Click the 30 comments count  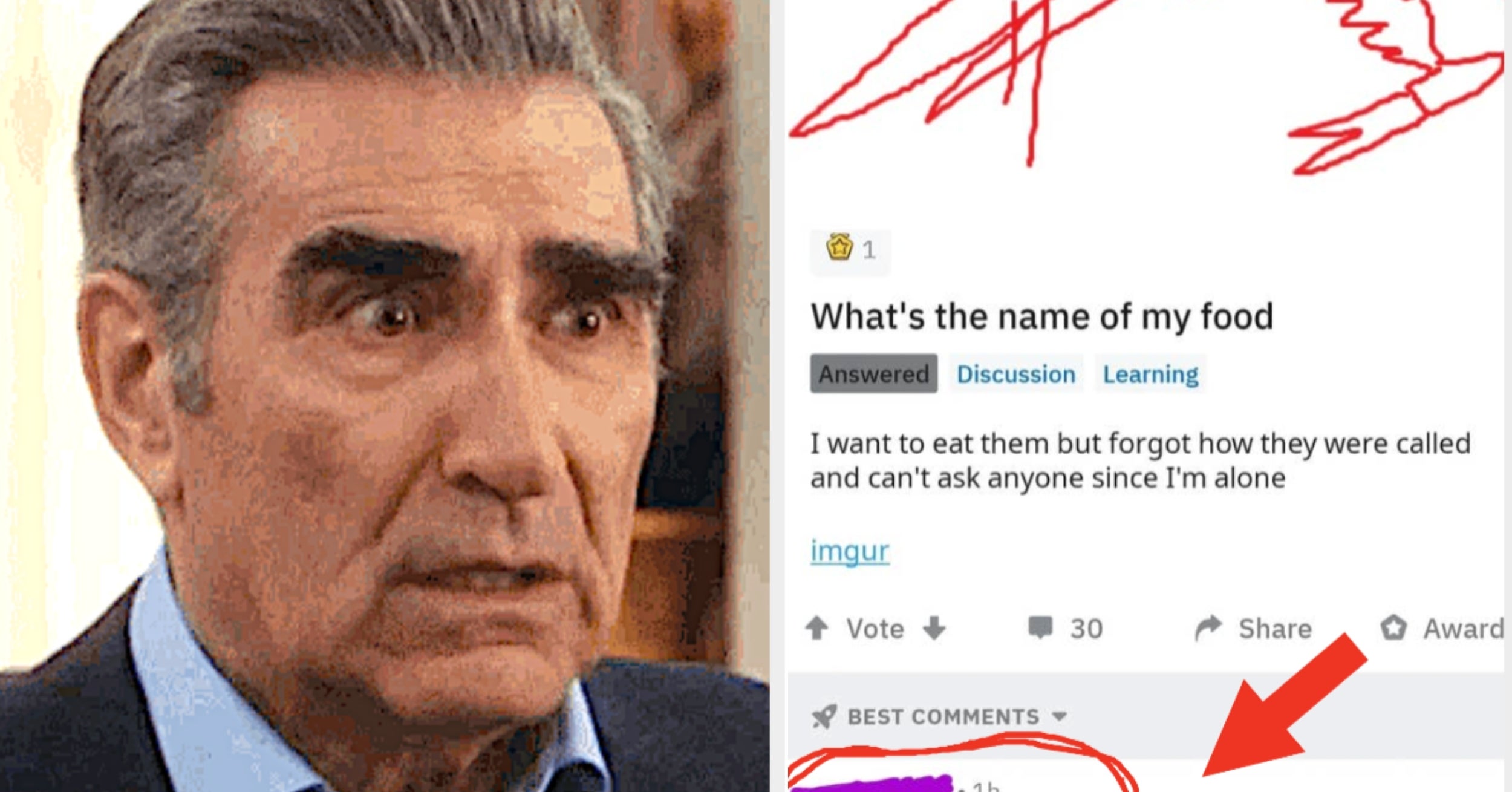coord(1086,629)
